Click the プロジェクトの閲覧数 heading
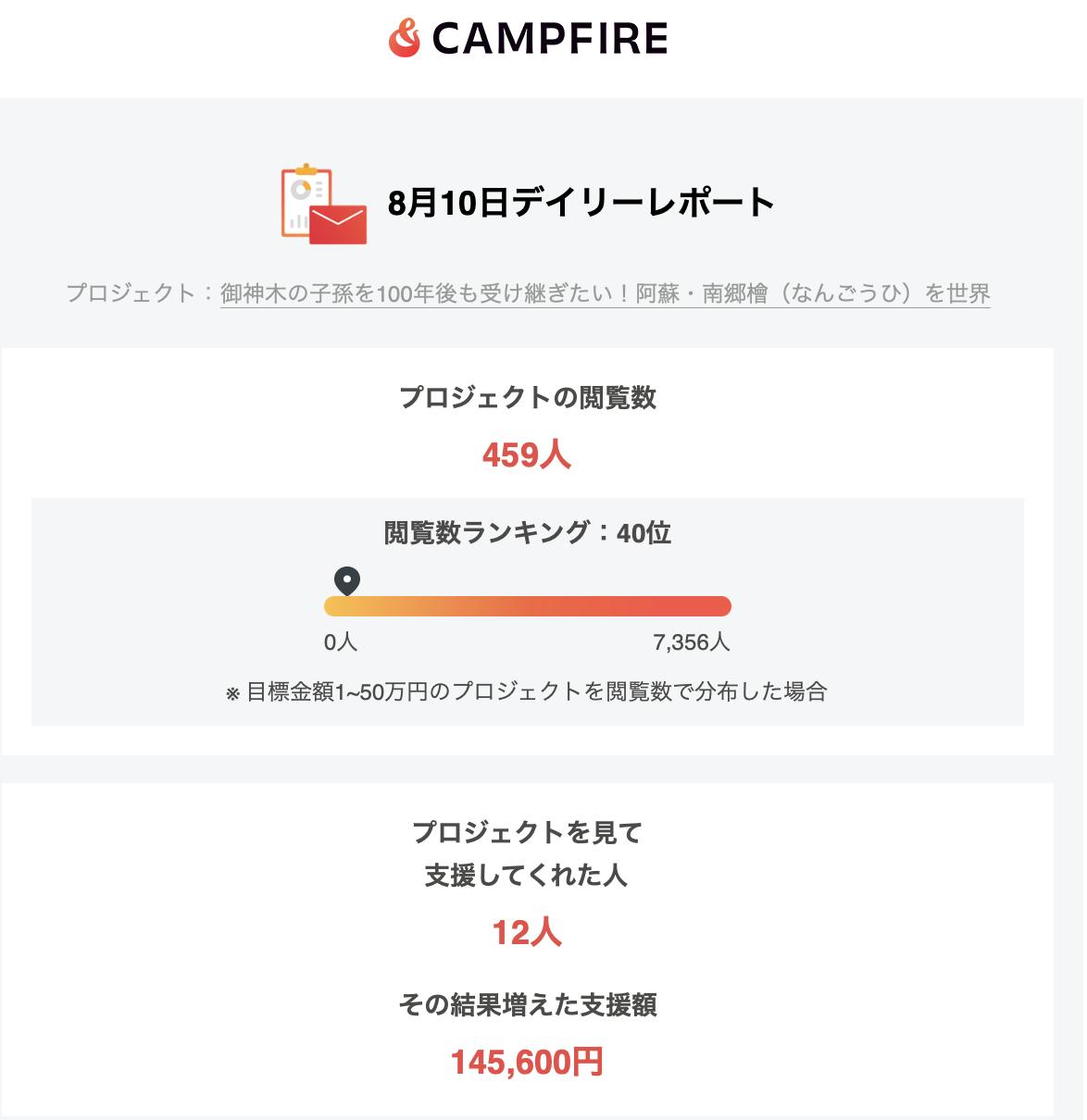The image size is (1087, 1120). point(527,398)
